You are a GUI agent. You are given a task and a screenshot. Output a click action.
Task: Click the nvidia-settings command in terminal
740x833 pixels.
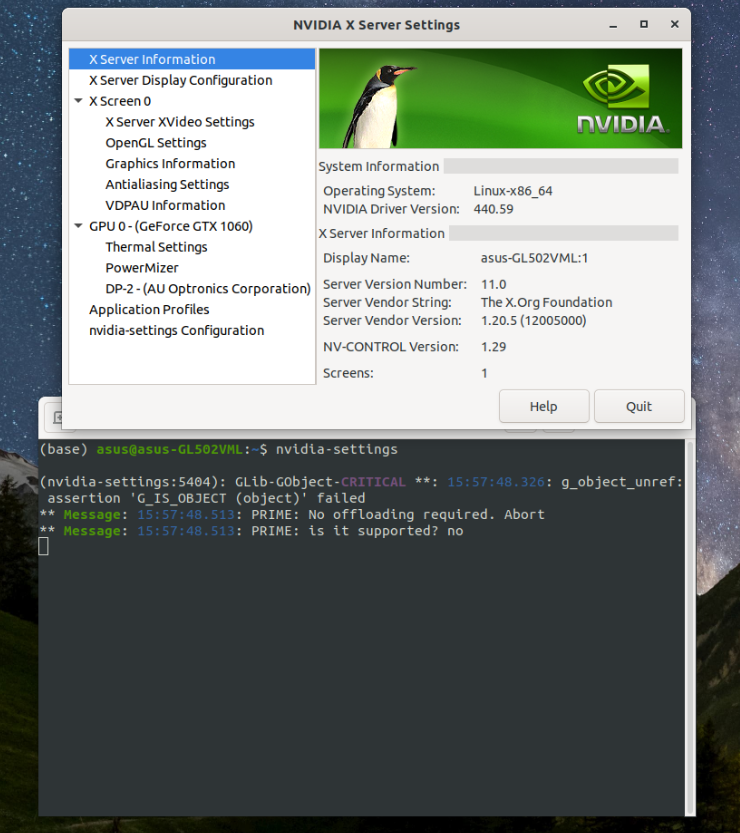pyautogui.click(x=337, y=449)
